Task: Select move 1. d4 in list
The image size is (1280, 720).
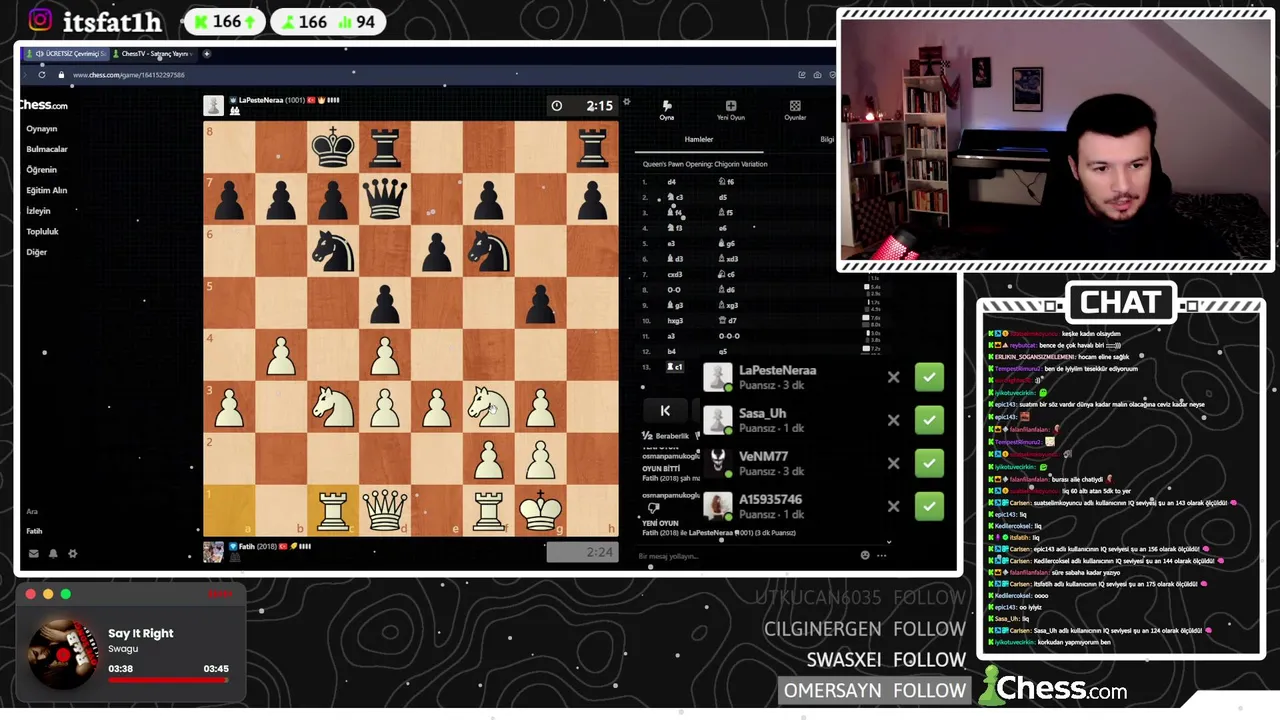Action: [x=671, y=182]
